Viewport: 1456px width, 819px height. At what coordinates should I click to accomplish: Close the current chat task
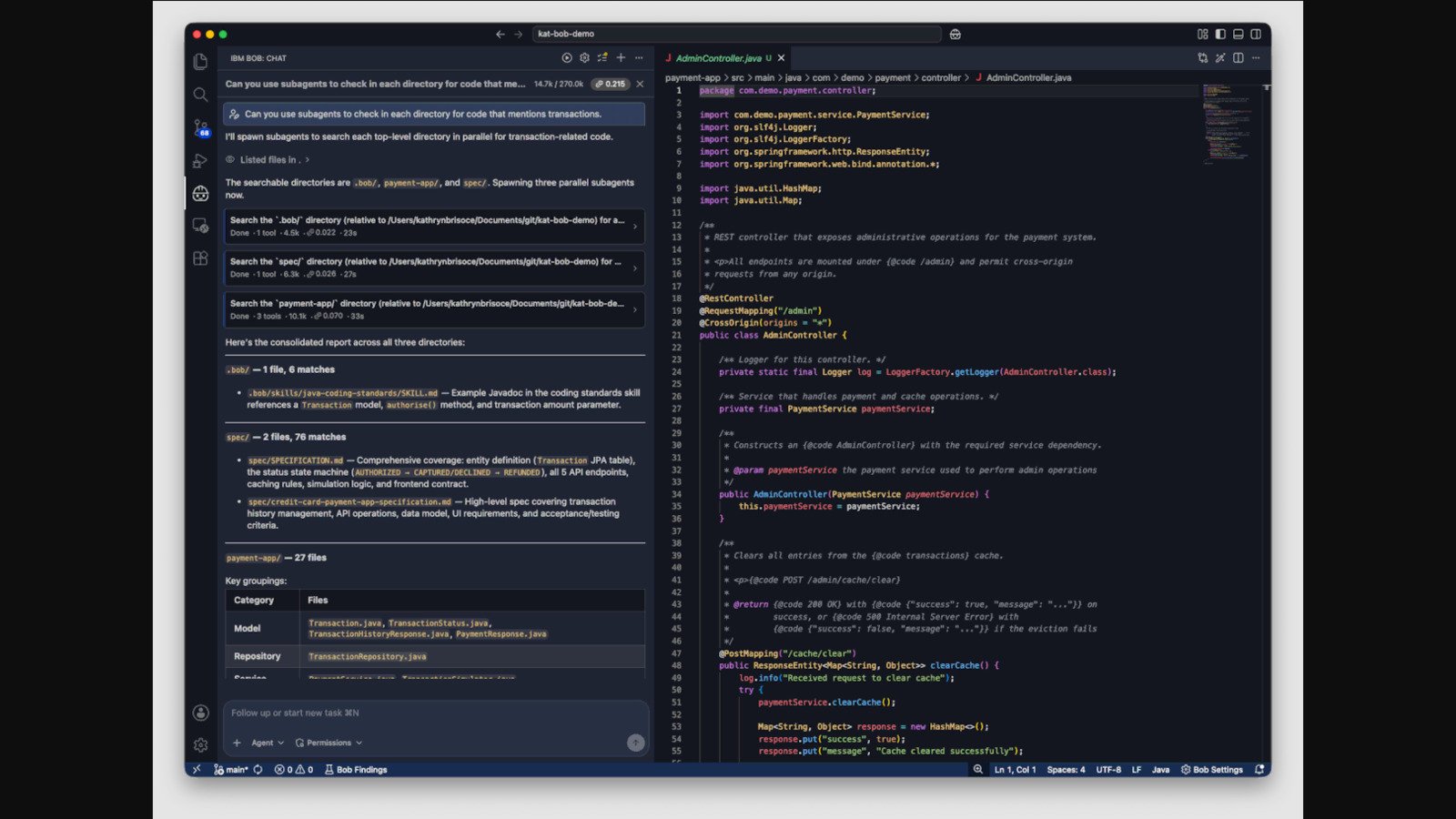[640, 84]
